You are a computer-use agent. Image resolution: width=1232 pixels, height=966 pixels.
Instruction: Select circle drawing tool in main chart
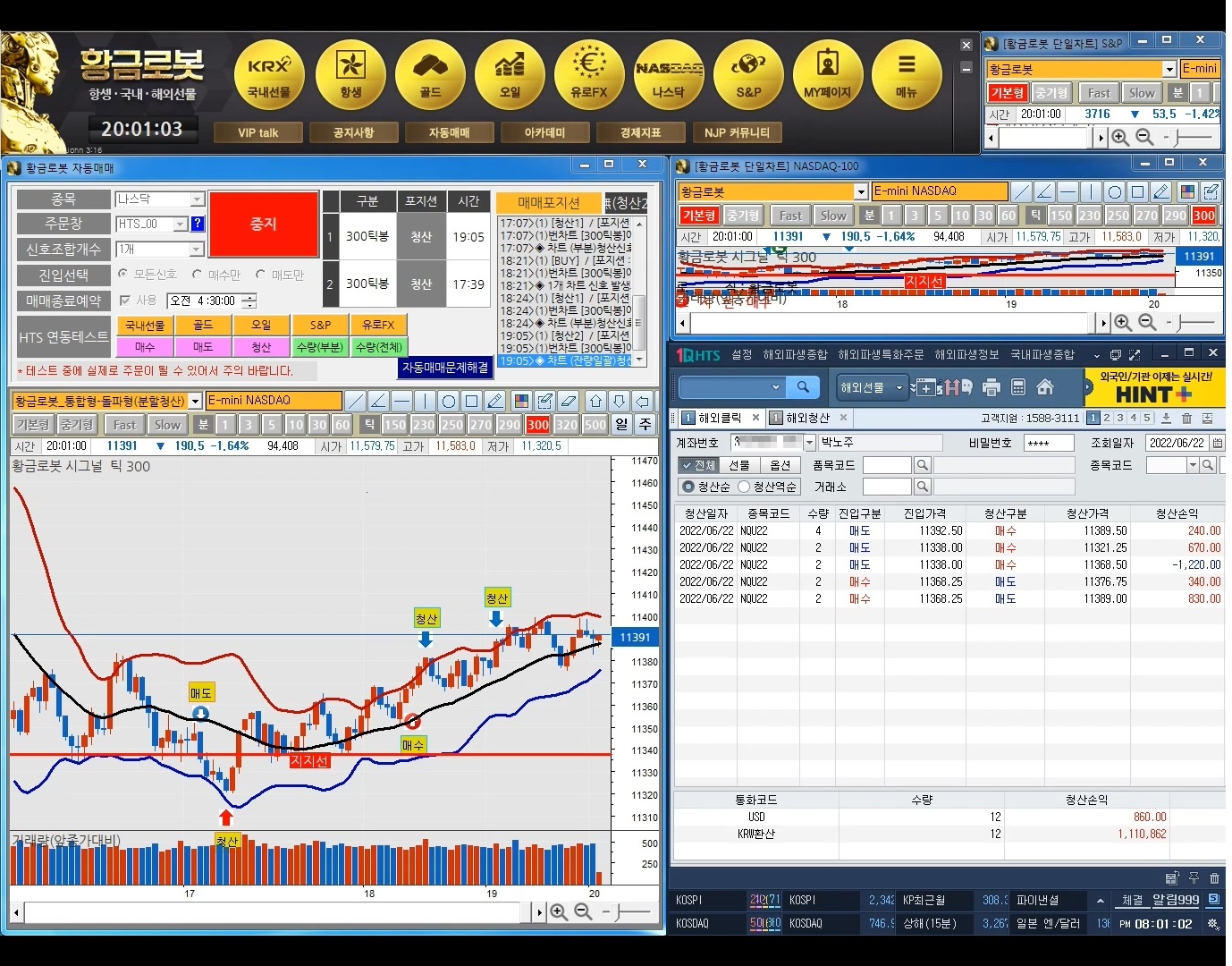pyautogui.click(x=448, y=401)
